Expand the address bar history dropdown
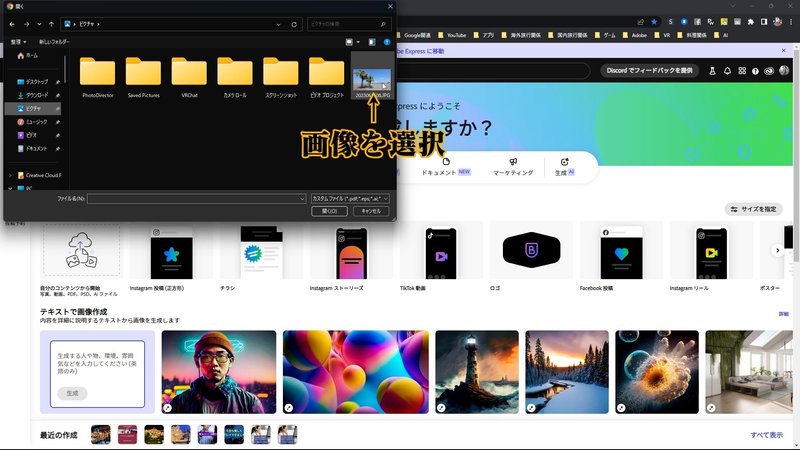The height and width of the screenshot is (450, 800). [279, 24]
